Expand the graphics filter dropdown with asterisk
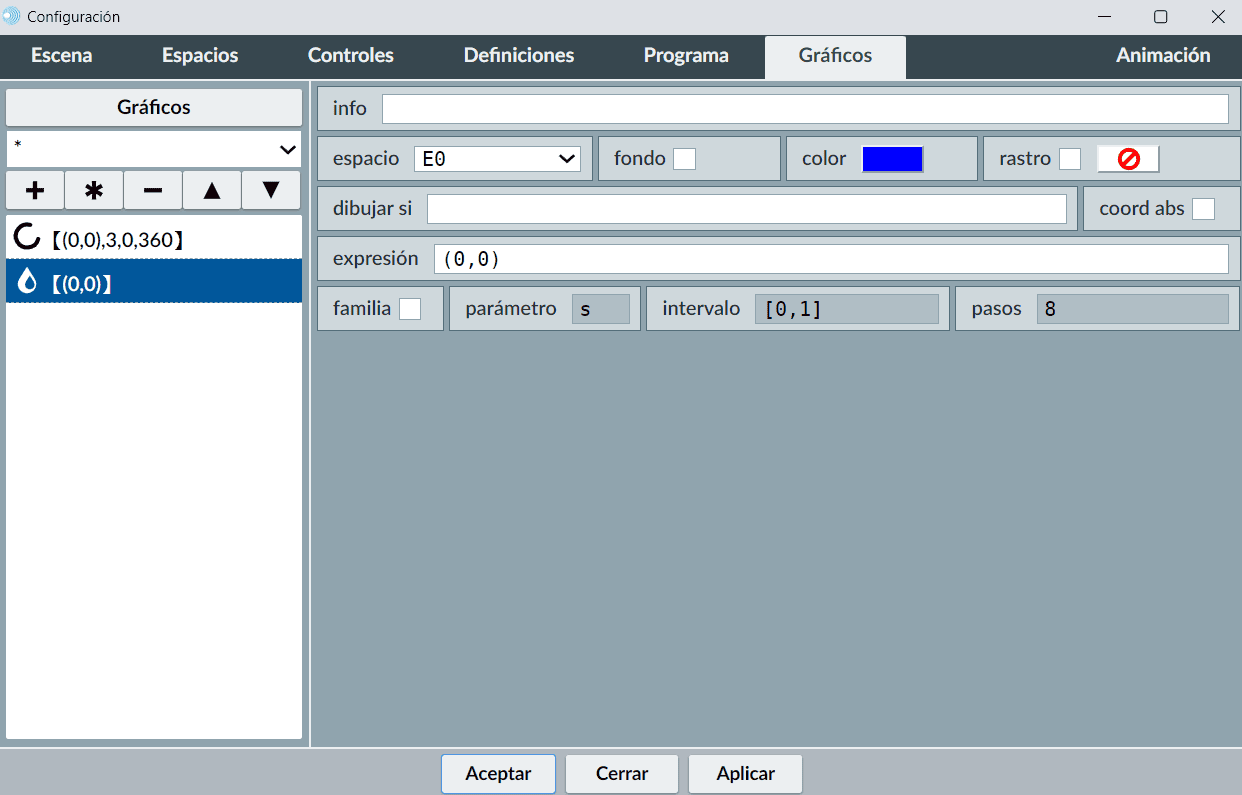Image resolution: width=1242 pixels, height=795 pixels. click(x=154, y=149)
